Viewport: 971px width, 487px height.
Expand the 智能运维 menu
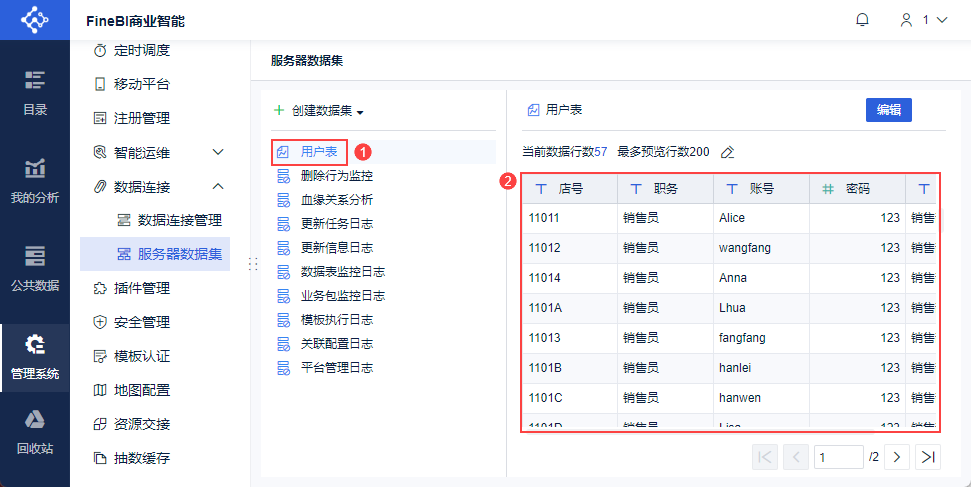pyautogui.click(x=218, y=153)
